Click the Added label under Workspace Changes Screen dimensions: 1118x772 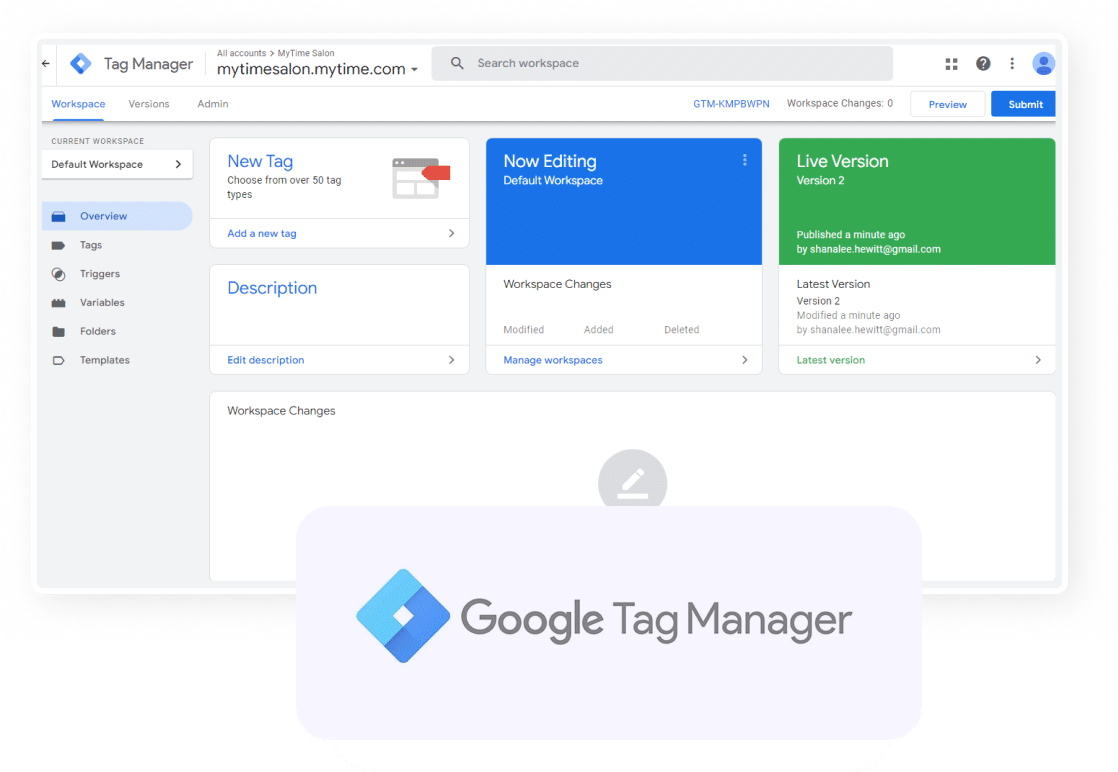tap(598, 329)
